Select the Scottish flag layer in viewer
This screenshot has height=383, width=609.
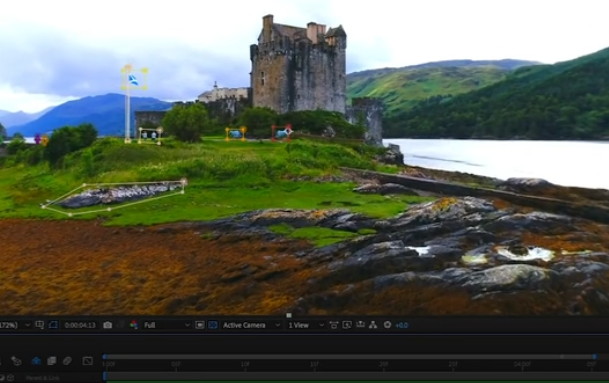click(134, 80)
